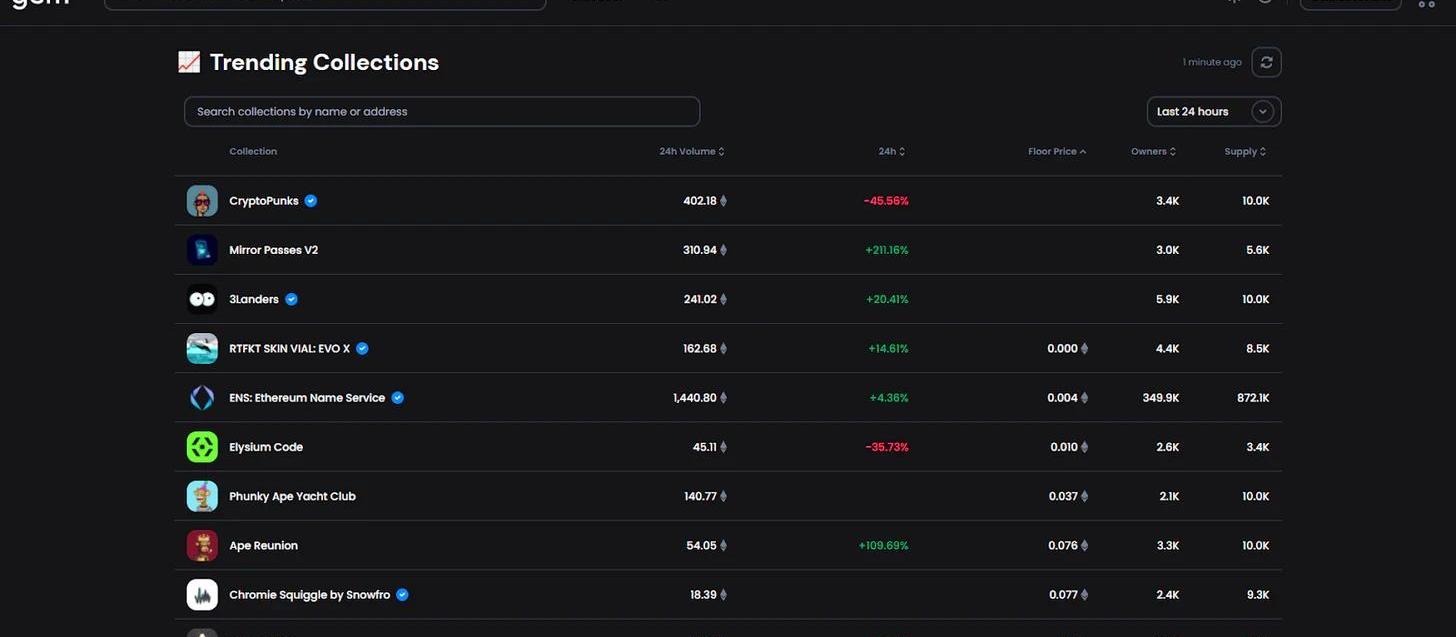Click the Chromie Squiggle by Snowfro avatar
The width and height of the screenshot is (1456, 637).
202,595
